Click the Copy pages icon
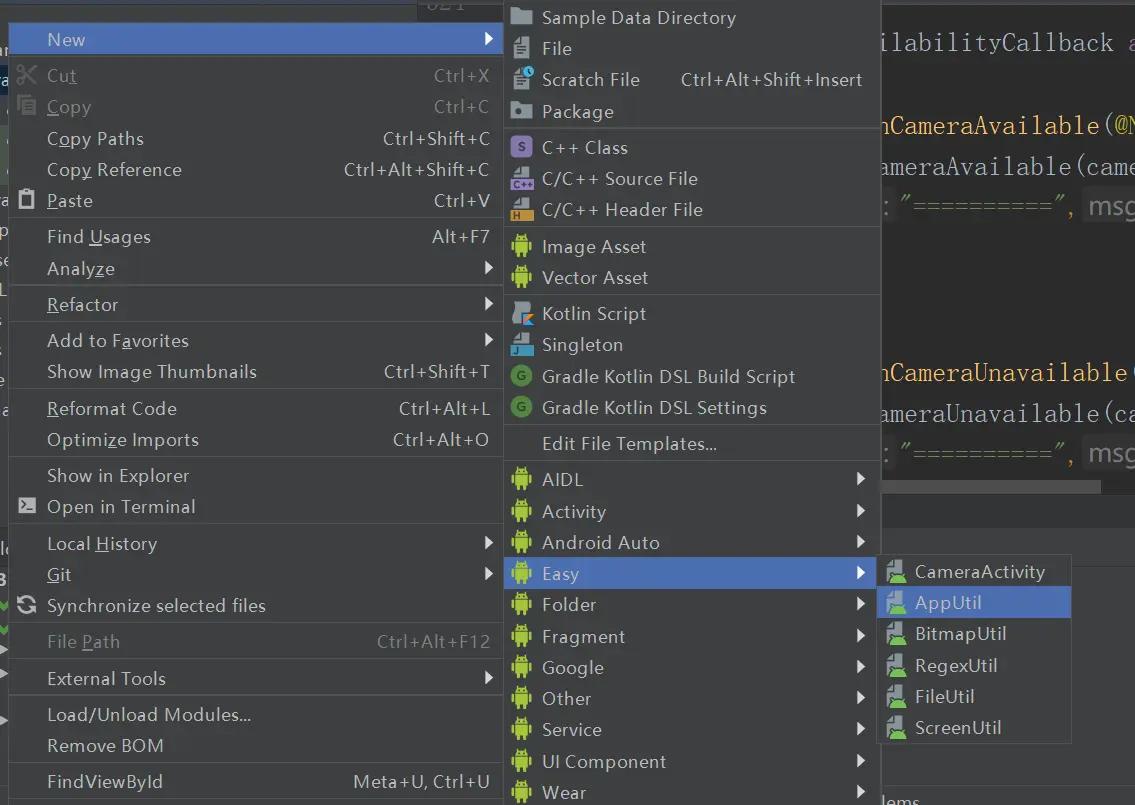Screen dimensions: 1135x805 (x=27, y=106)
